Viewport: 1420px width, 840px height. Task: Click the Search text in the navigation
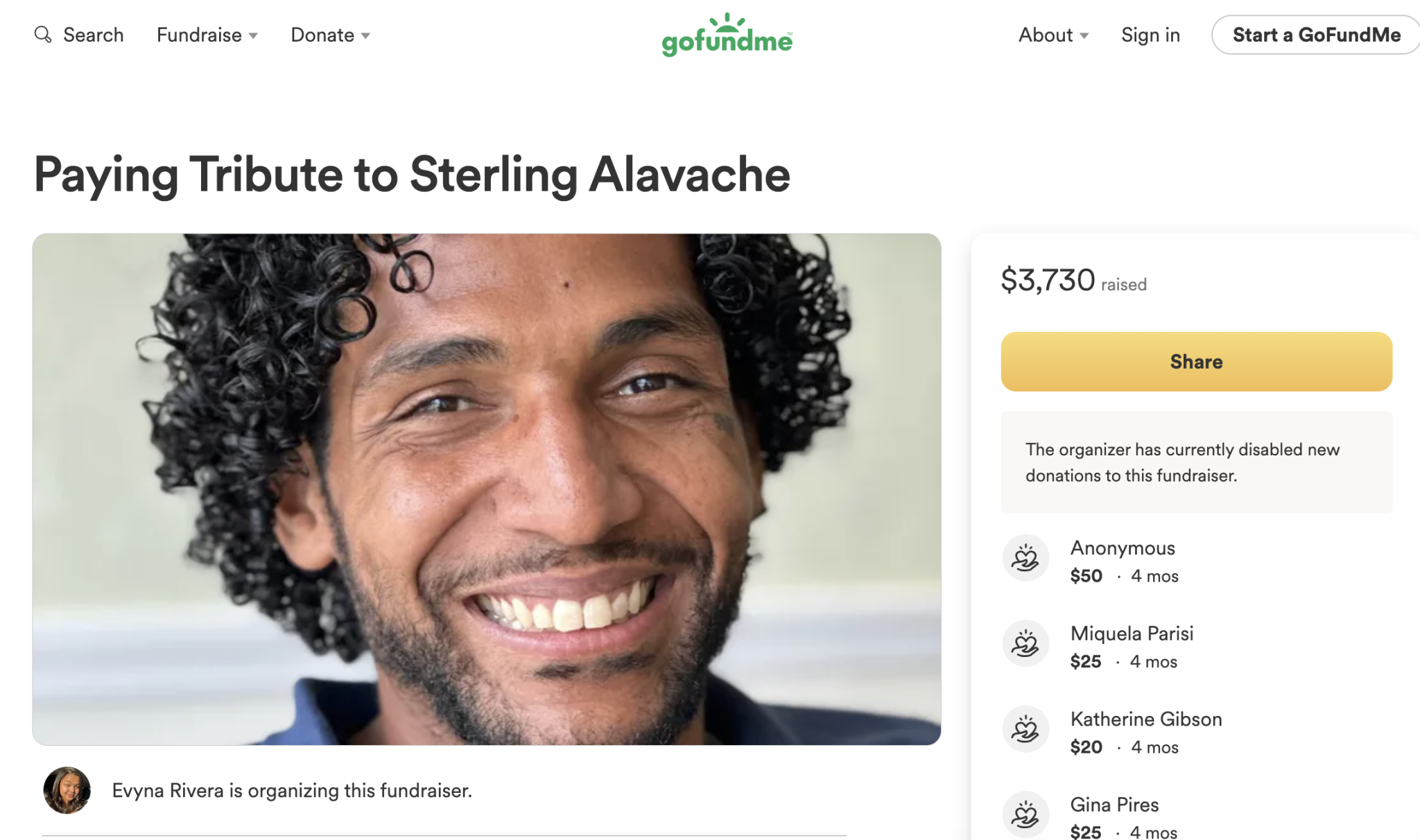[93, 35]
